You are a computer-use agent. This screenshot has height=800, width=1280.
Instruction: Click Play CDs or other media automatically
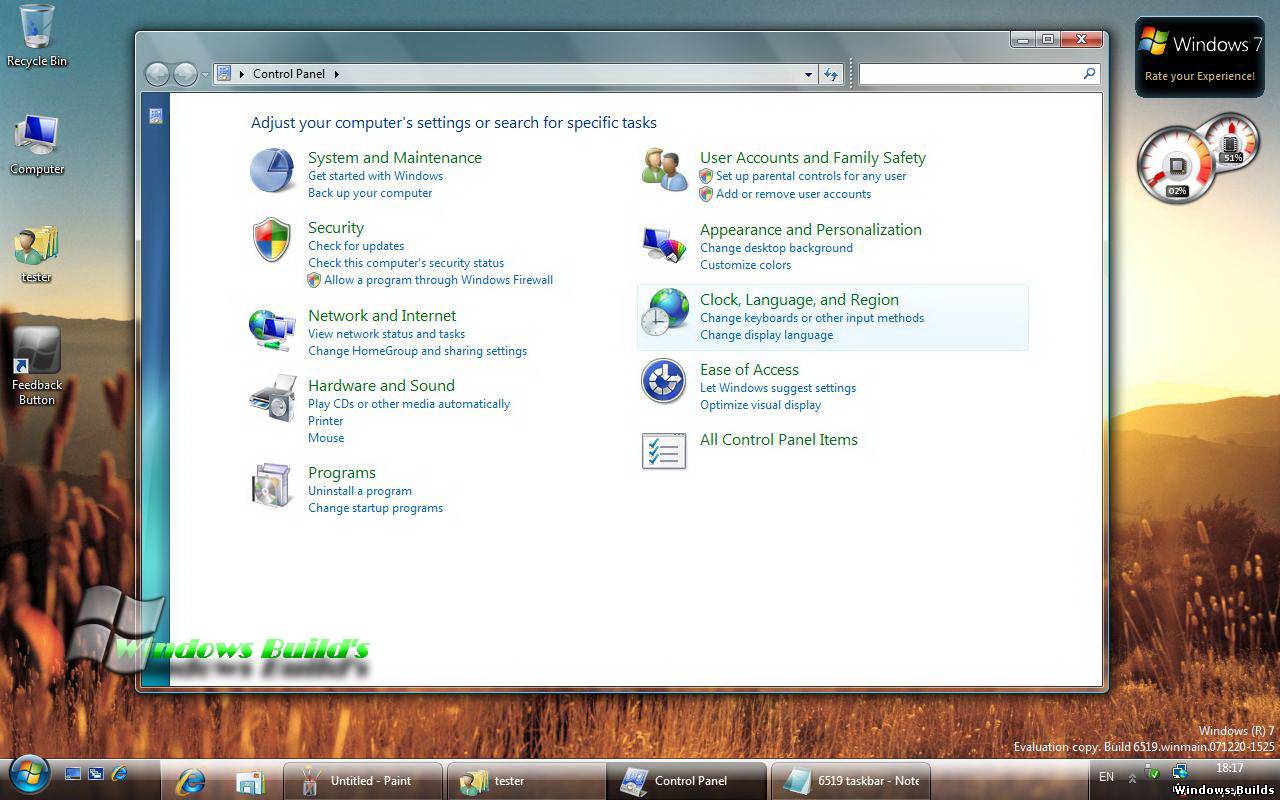coord(409,404)
